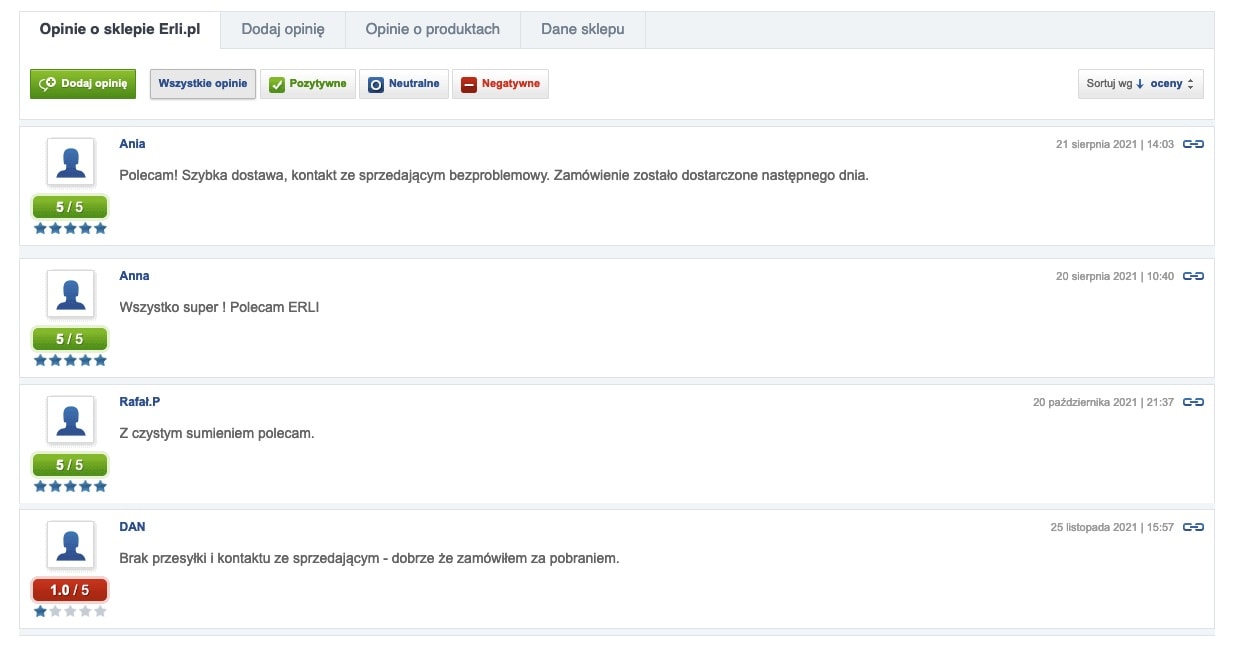Open permalink icon for DAN's review
The image size is (1243, 659).
pos(1193,527)
